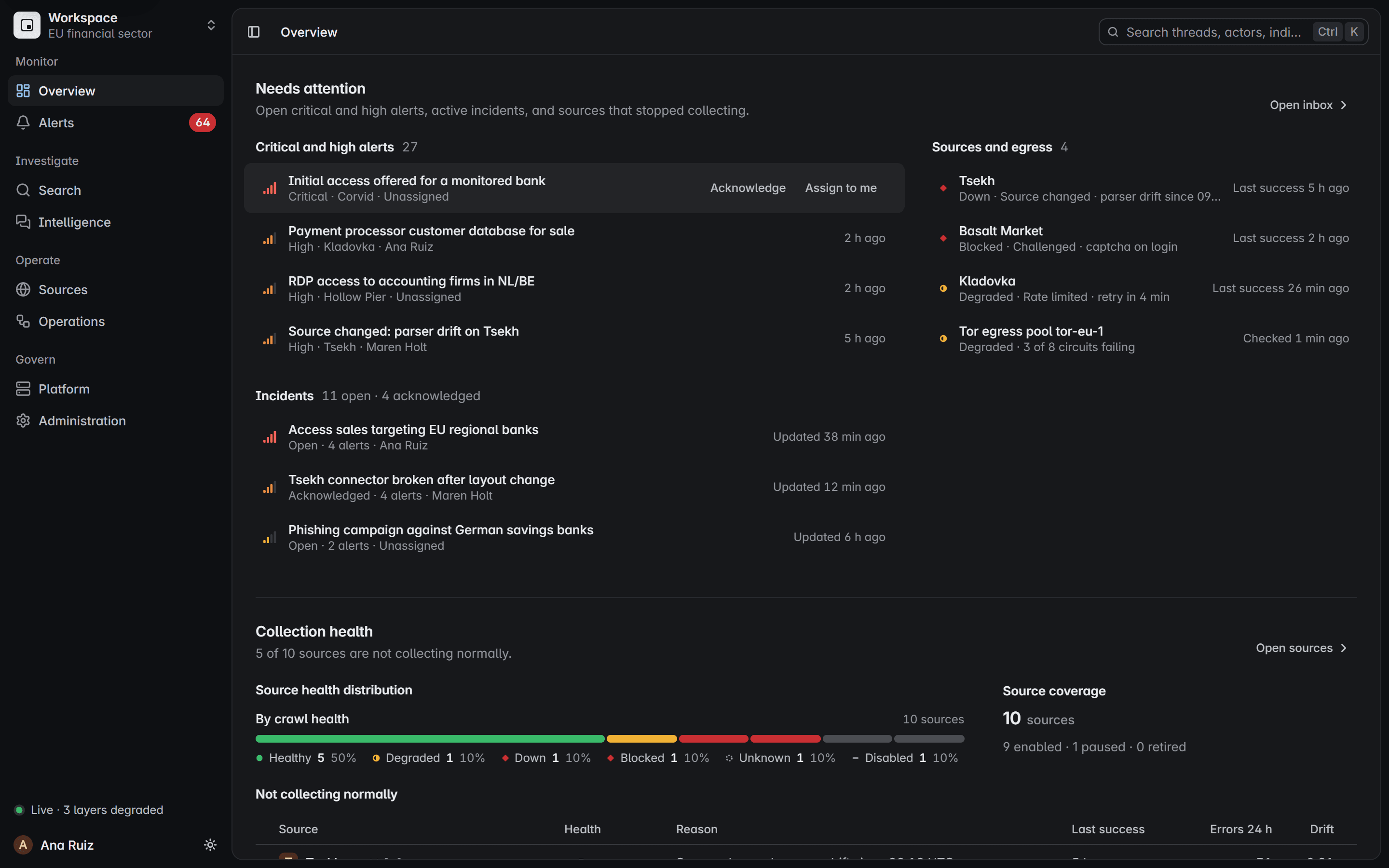
Task: Click the Live layers degraded status indicator
Action: coord(89,810)
